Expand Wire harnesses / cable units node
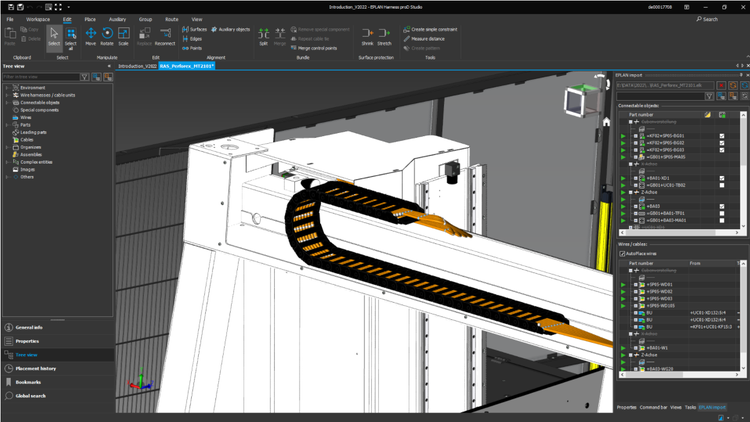Screen dimensions: 750x422 pos(7,95)
